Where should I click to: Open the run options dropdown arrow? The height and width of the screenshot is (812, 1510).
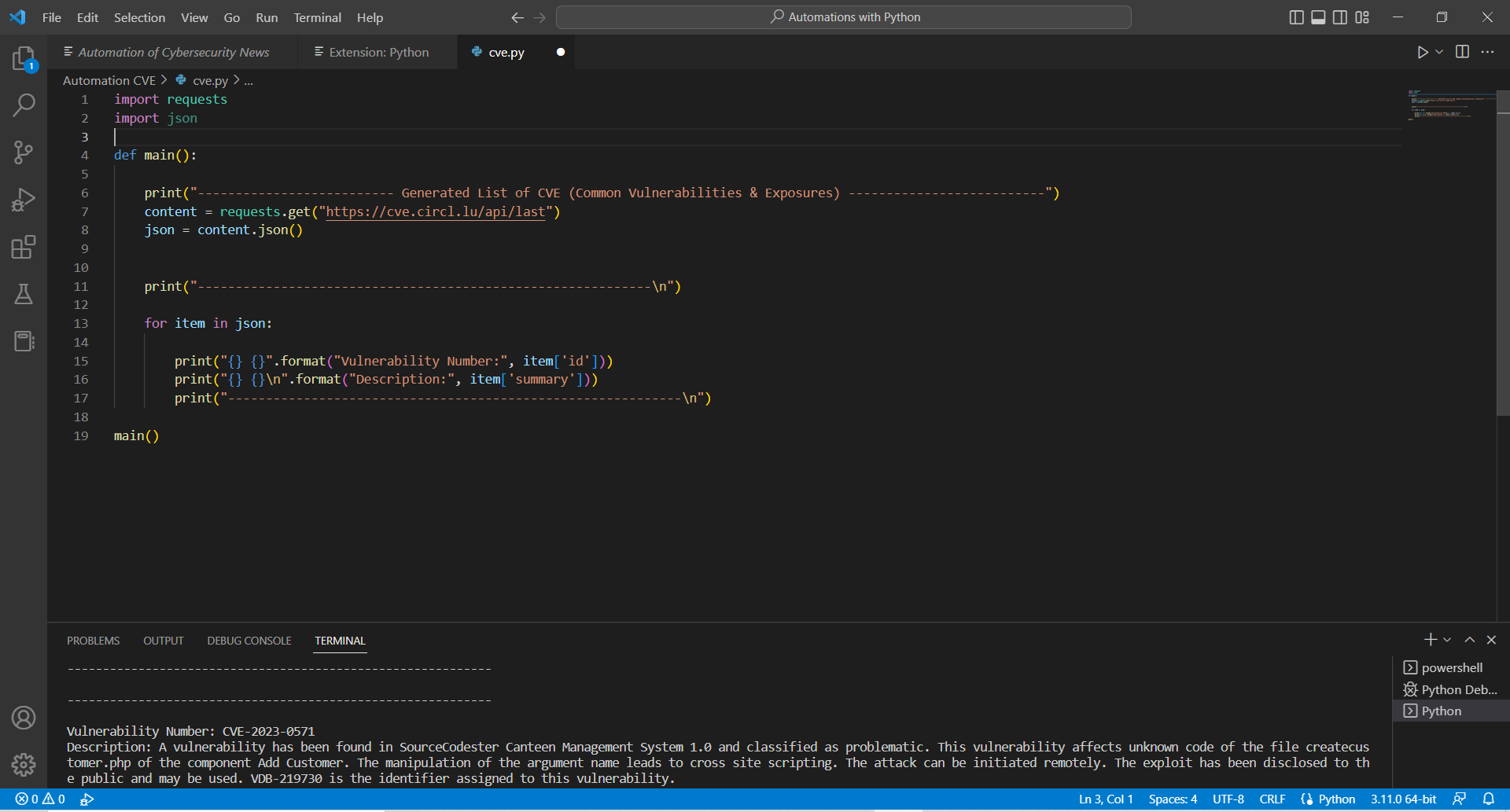[x=1439, y=52]
